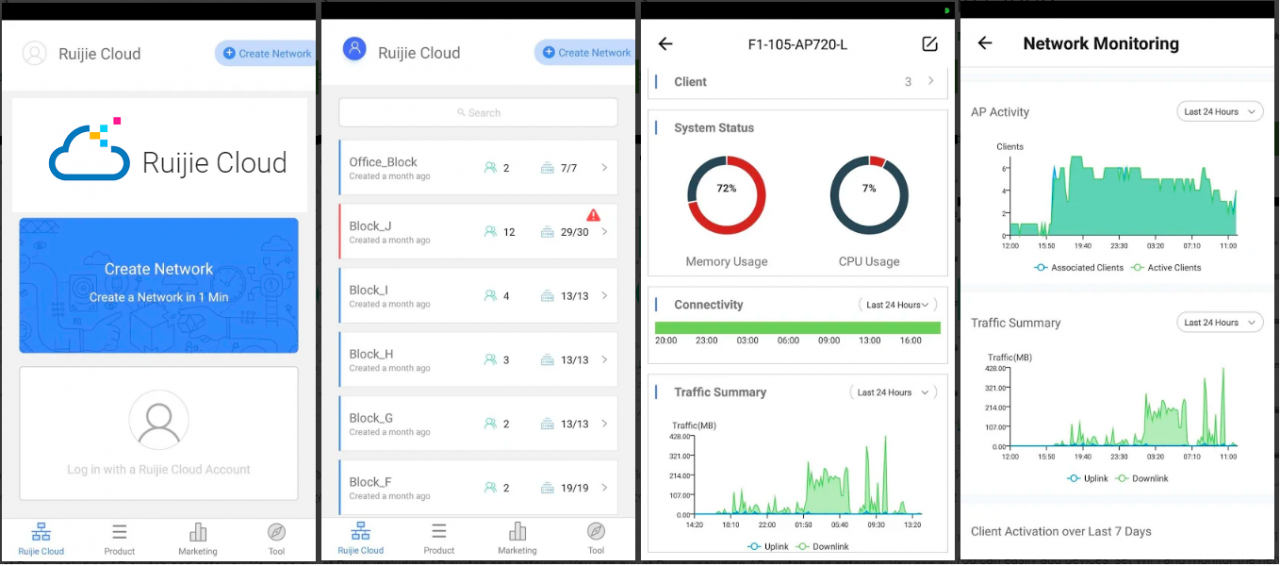The height and width of the screenshot is (566, 1280).
Task: Toggle Downlink legend in Network Monitoring chart
Action: (x=1142, y=479)
